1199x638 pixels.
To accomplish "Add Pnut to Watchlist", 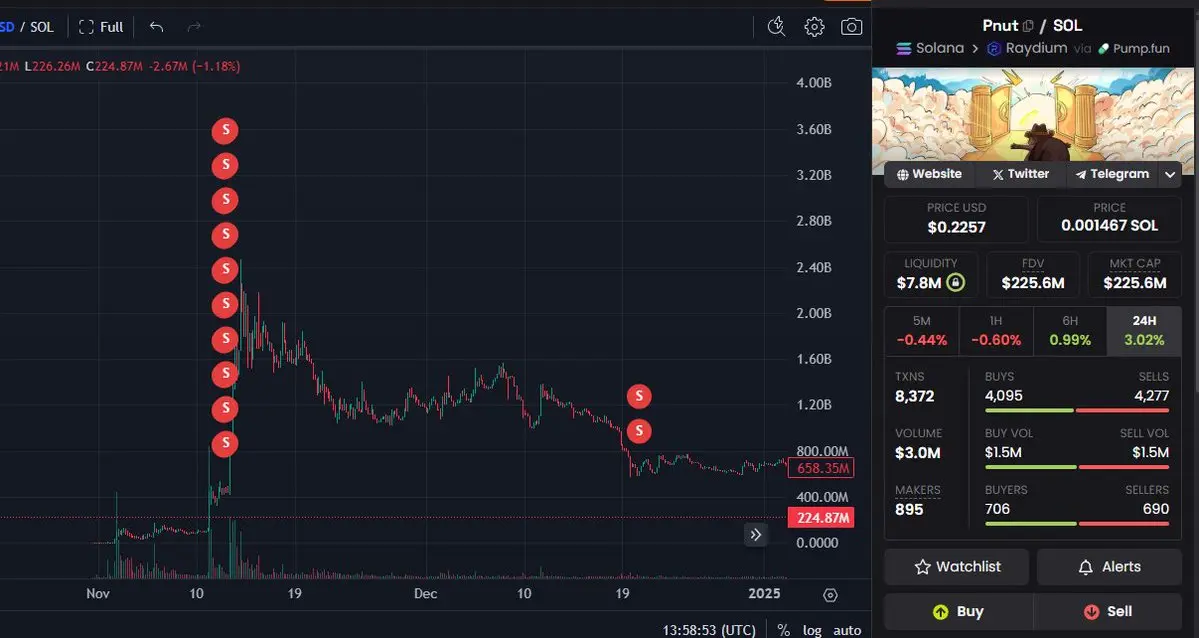I will [x=957, y=567].
